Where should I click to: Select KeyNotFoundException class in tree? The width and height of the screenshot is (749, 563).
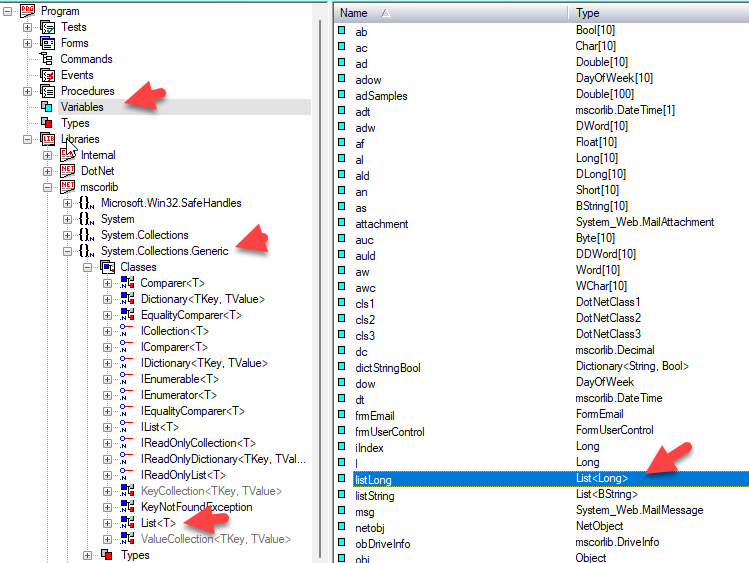pyautogui.click(x=196, y=507)
